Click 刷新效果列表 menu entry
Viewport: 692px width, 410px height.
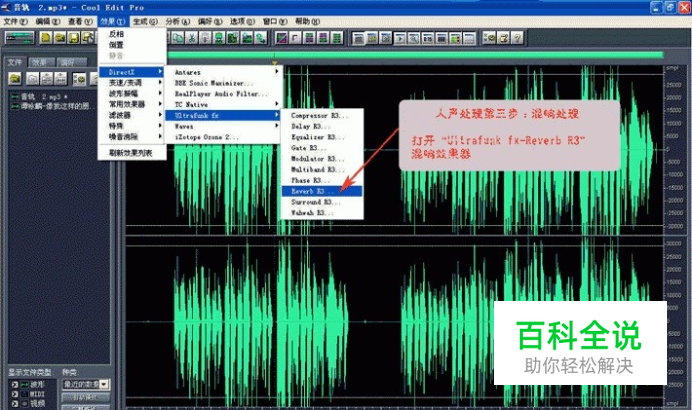(132, 153)
